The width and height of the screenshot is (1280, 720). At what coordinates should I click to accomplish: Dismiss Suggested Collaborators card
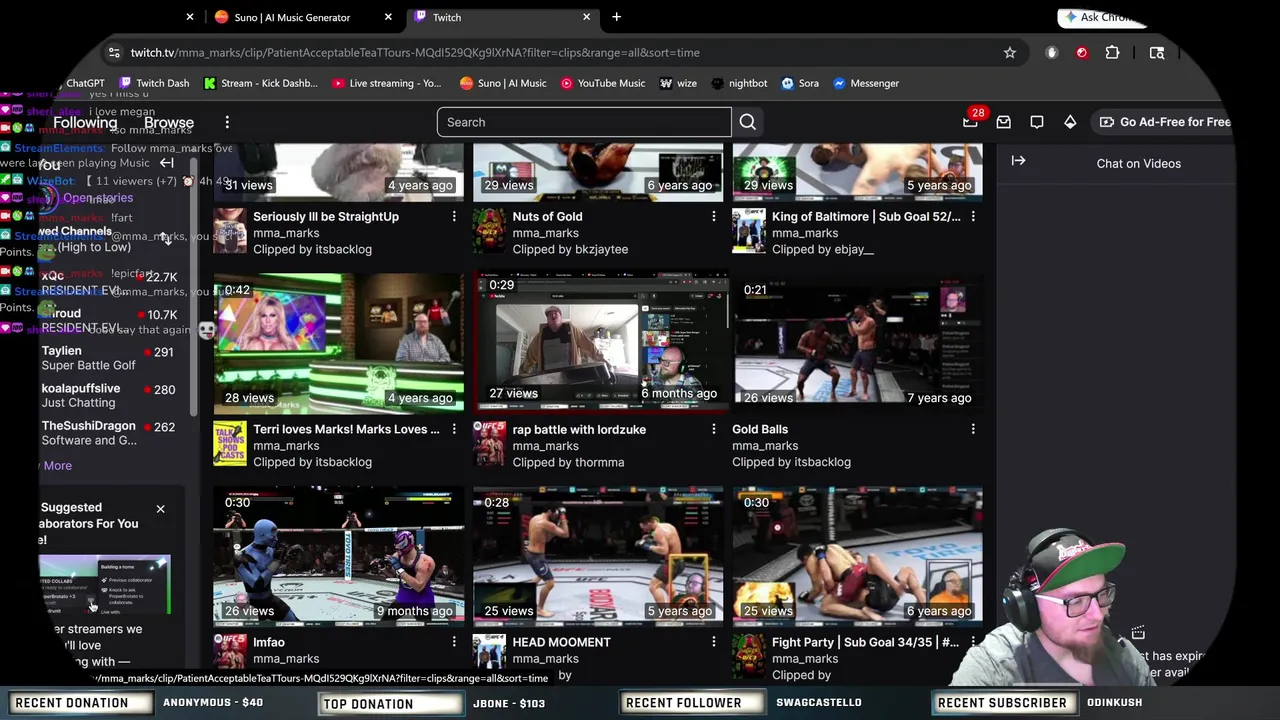160,509
